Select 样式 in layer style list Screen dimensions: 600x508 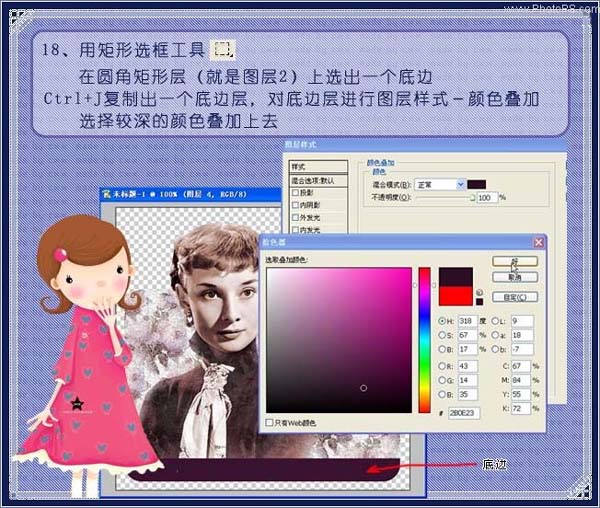coord(318,167)
